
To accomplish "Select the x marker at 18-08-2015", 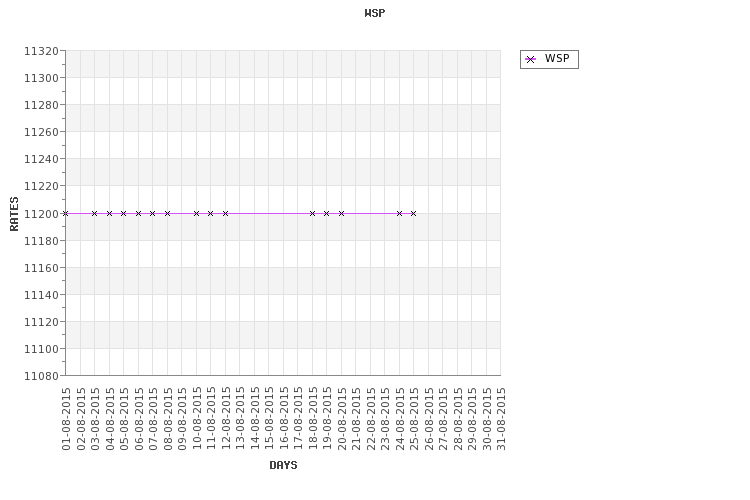I will 312,213.
